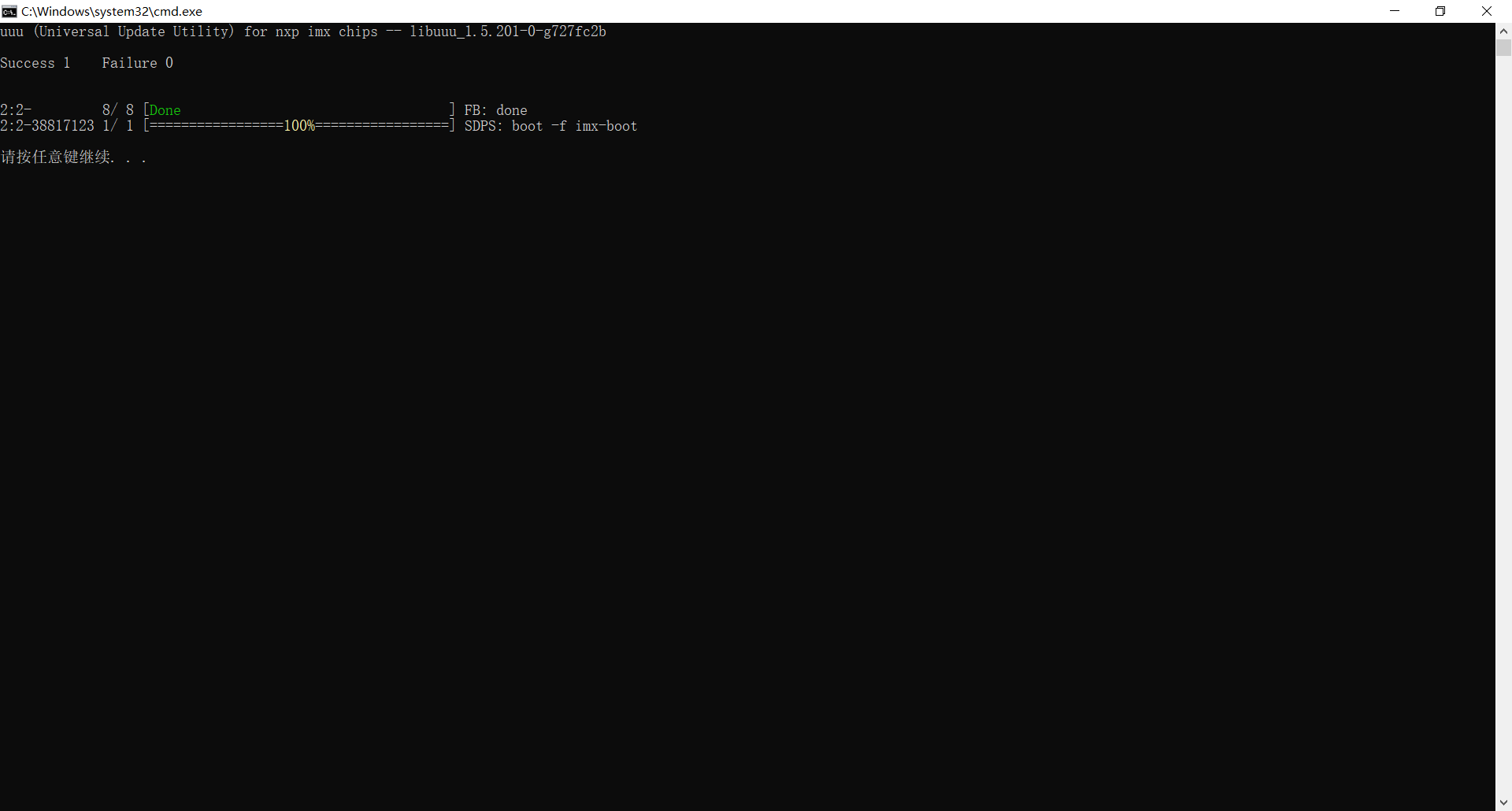Click 'SDPS: boot -f imx-boot' text
The image size is (1512, 811).
point(550,126)
